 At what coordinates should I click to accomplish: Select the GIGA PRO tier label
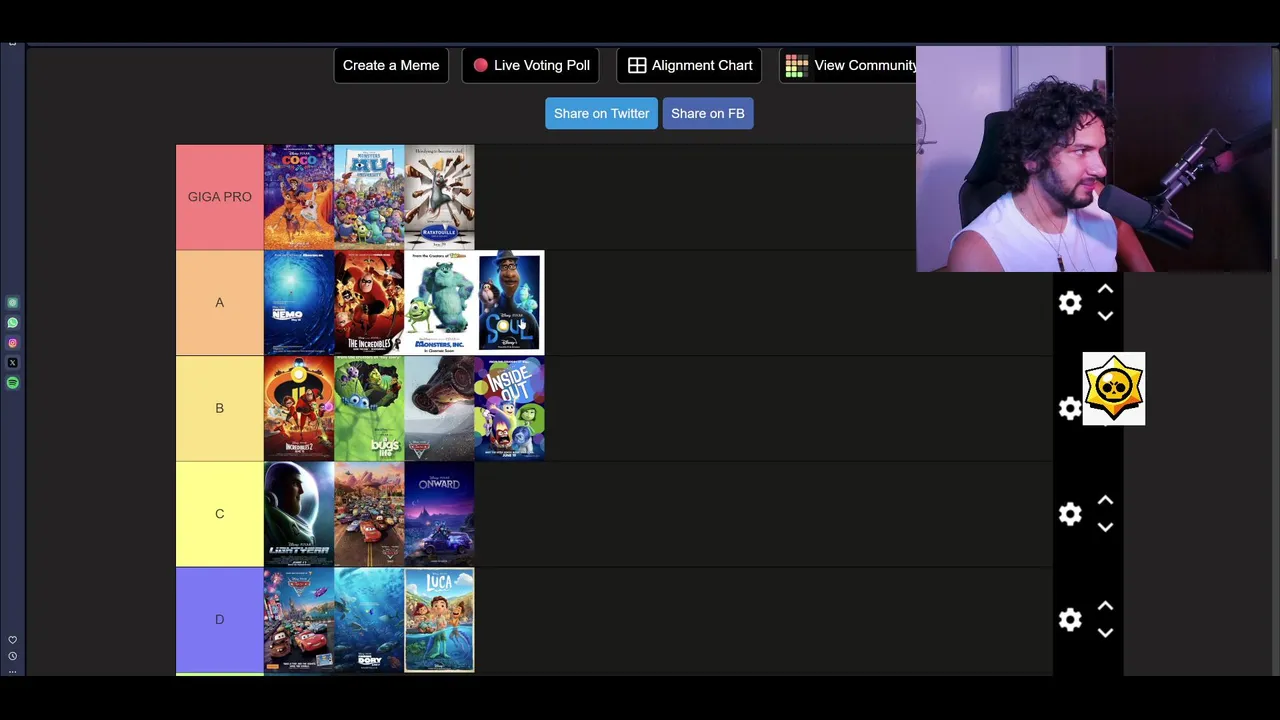point(220,197)
